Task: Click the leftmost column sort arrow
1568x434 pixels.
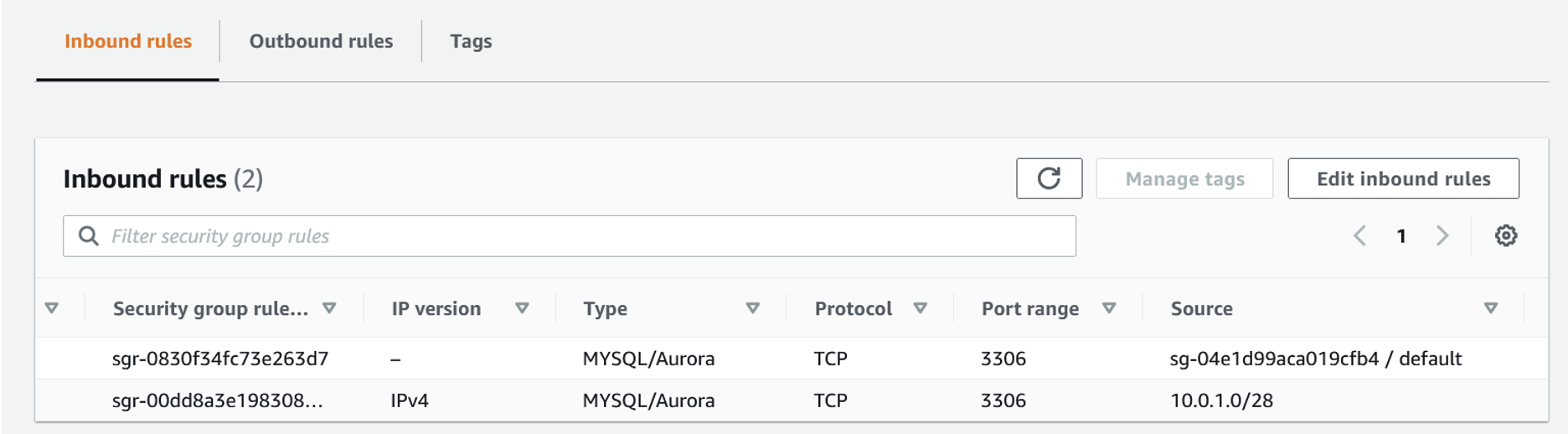Action: [52, 308]
